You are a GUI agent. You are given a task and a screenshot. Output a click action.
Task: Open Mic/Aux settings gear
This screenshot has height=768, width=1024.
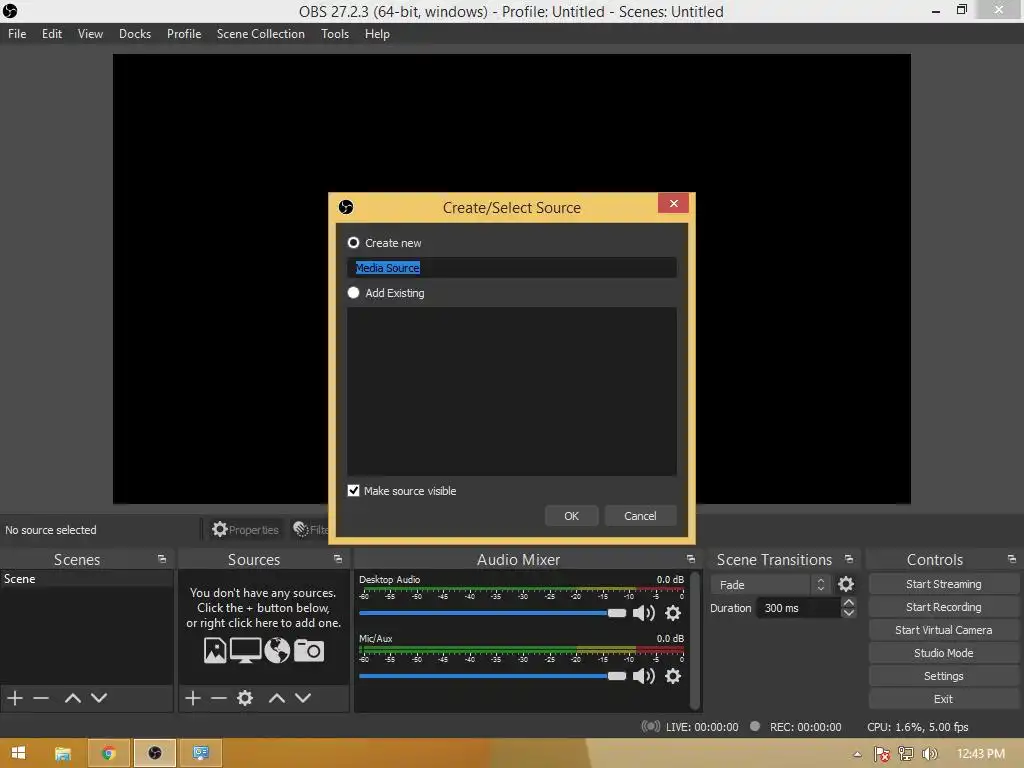click(x=673, y=675)
